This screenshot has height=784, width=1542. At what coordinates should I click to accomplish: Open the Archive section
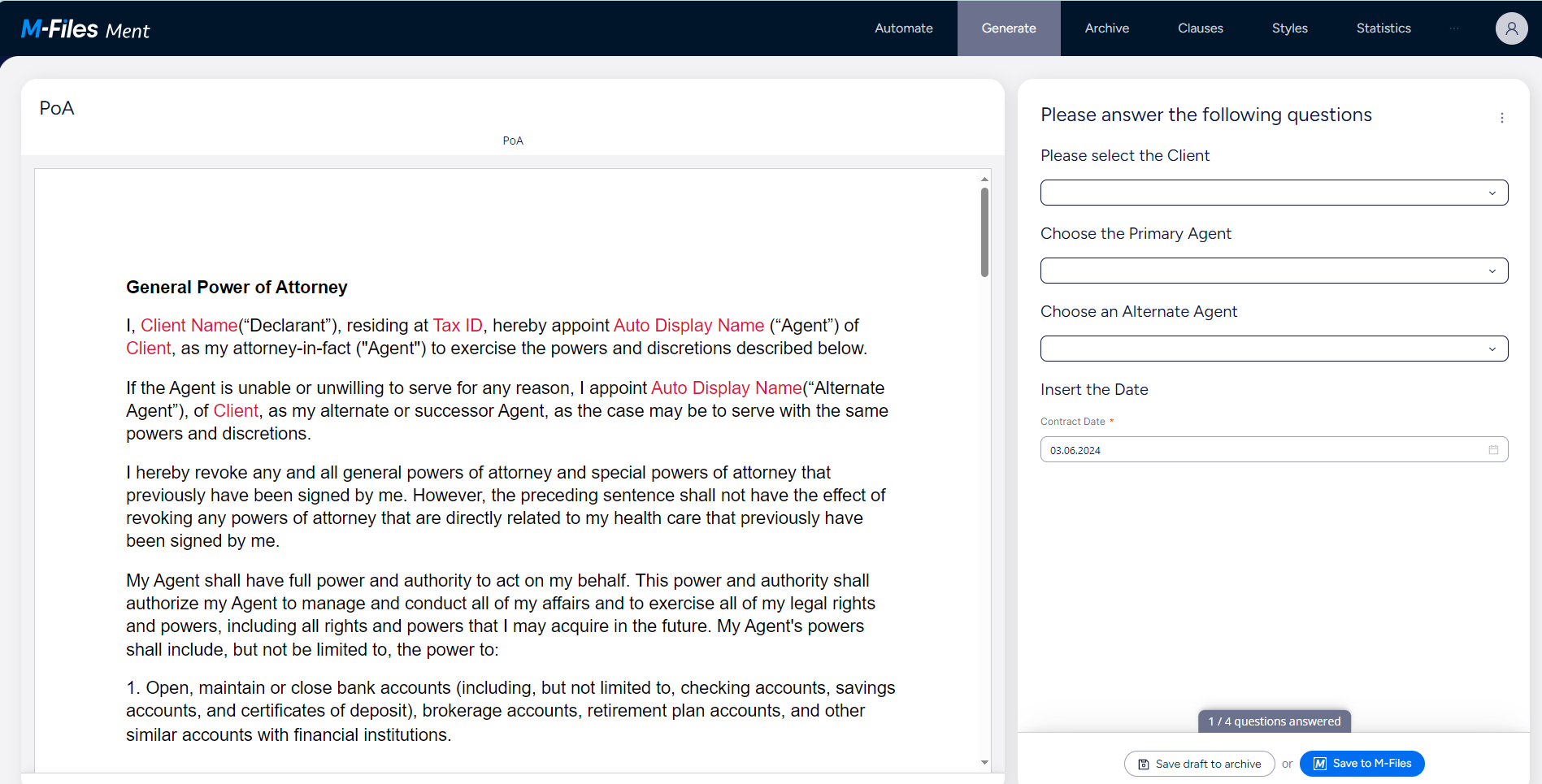point(1106,28)
